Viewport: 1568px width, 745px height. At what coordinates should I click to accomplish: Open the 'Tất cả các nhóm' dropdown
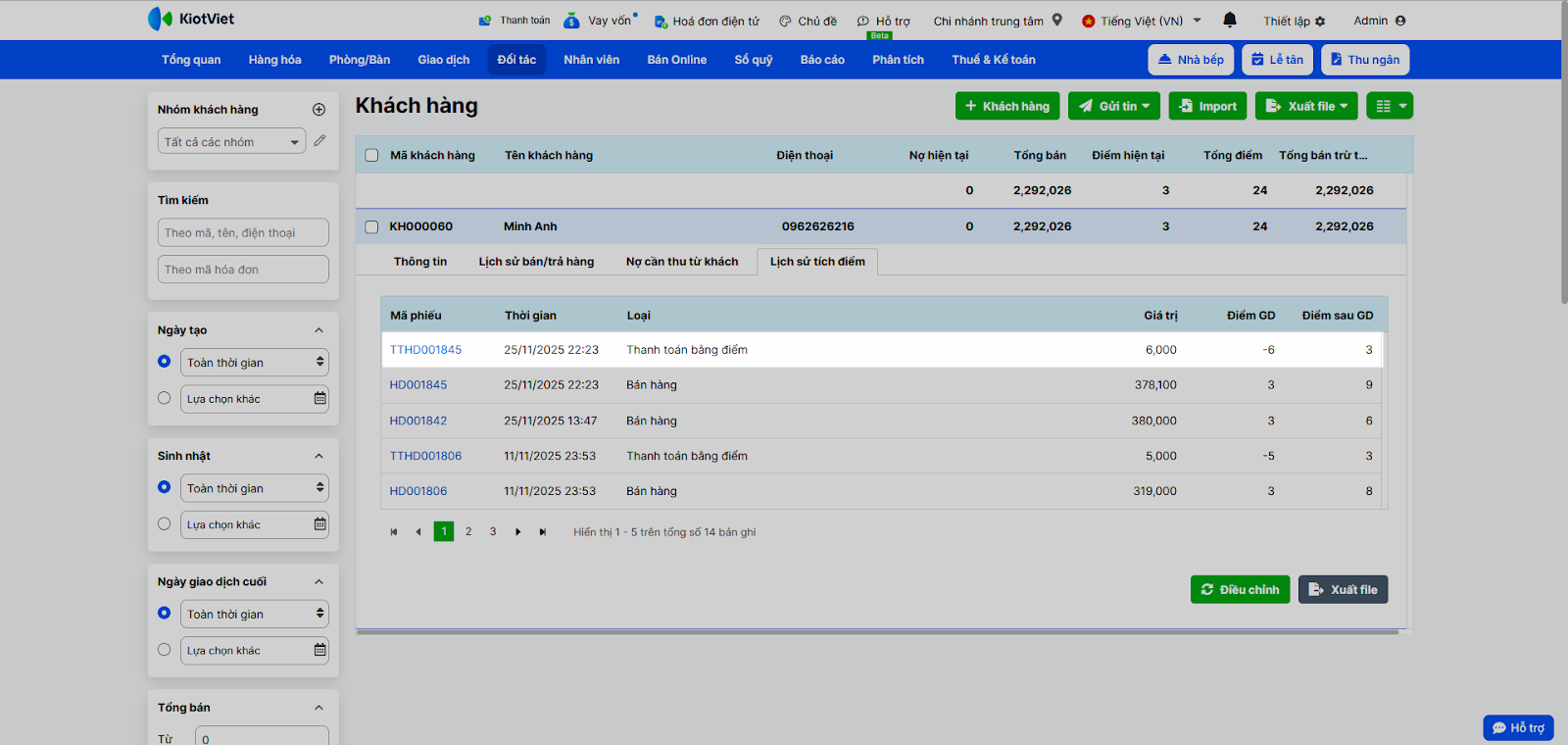(231, 142)
